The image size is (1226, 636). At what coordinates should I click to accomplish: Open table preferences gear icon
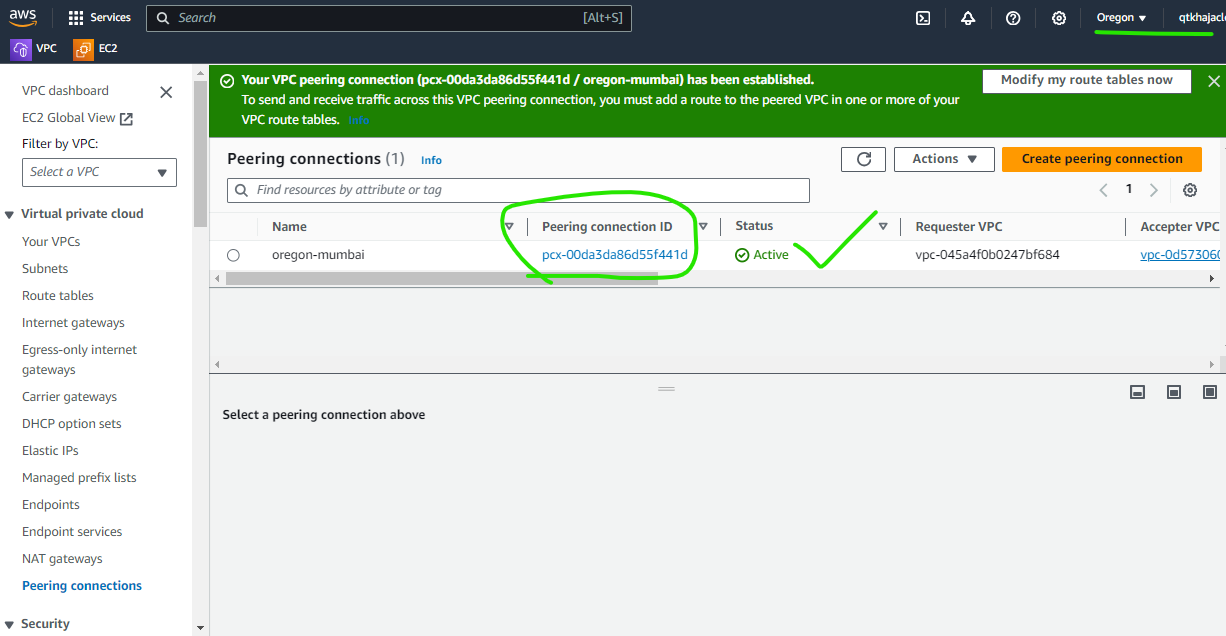coord(1190,190)
